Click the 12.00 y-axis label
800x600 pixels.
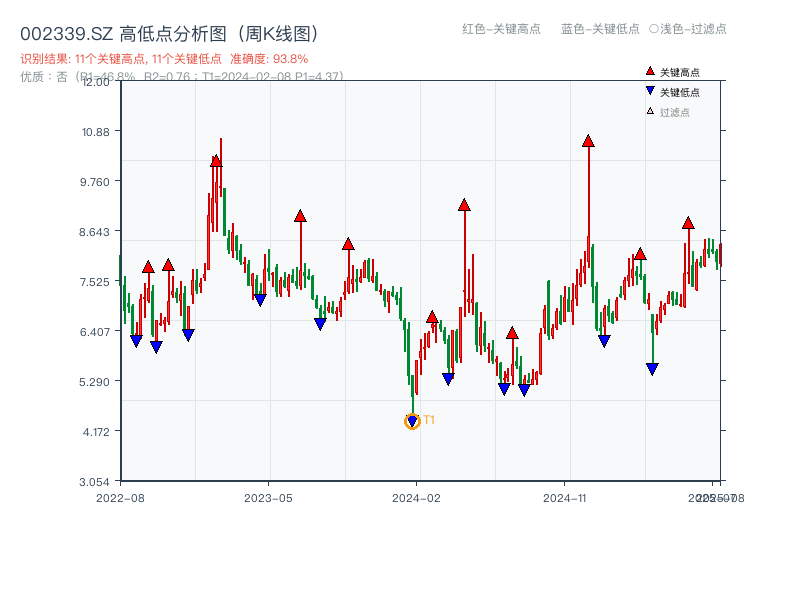click(96, 82)
